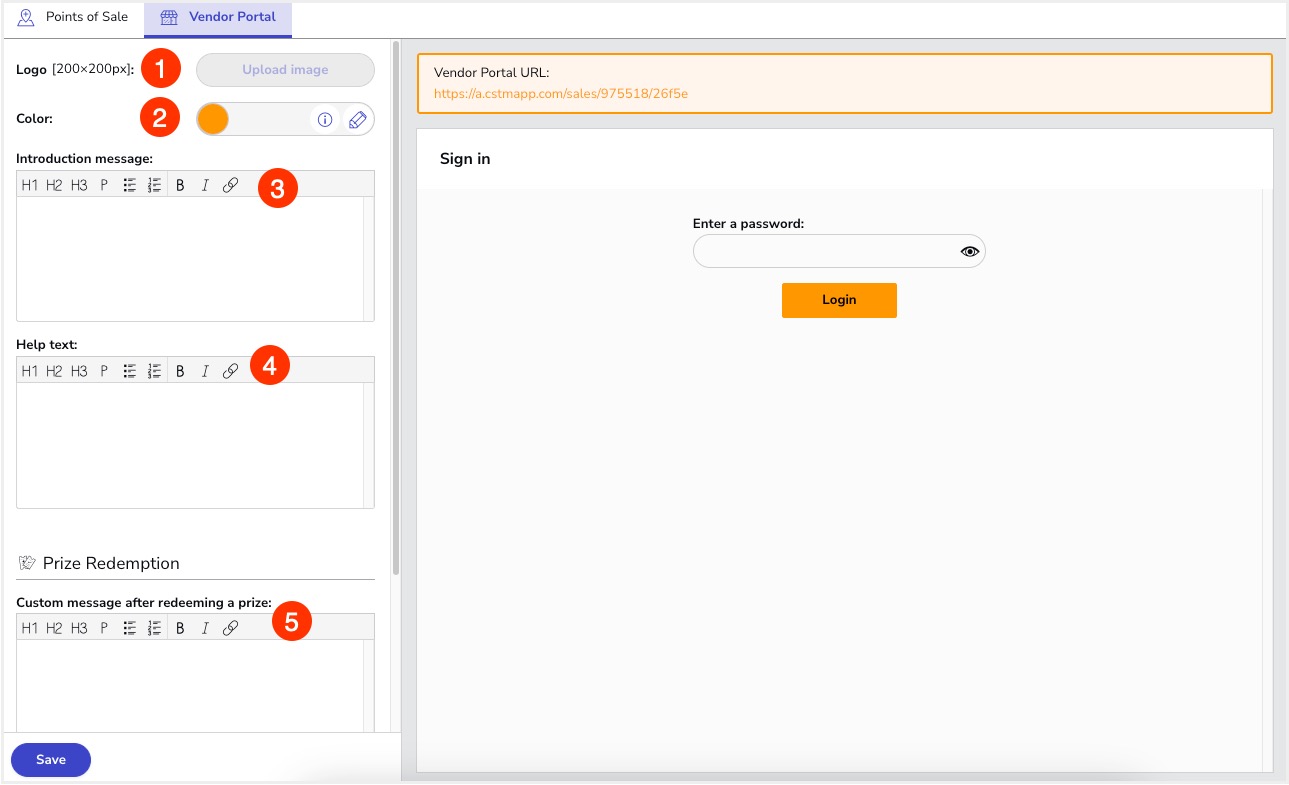Click the Save button
Image resolution: width=1289 pixels, height=785 pixels.
51,760
